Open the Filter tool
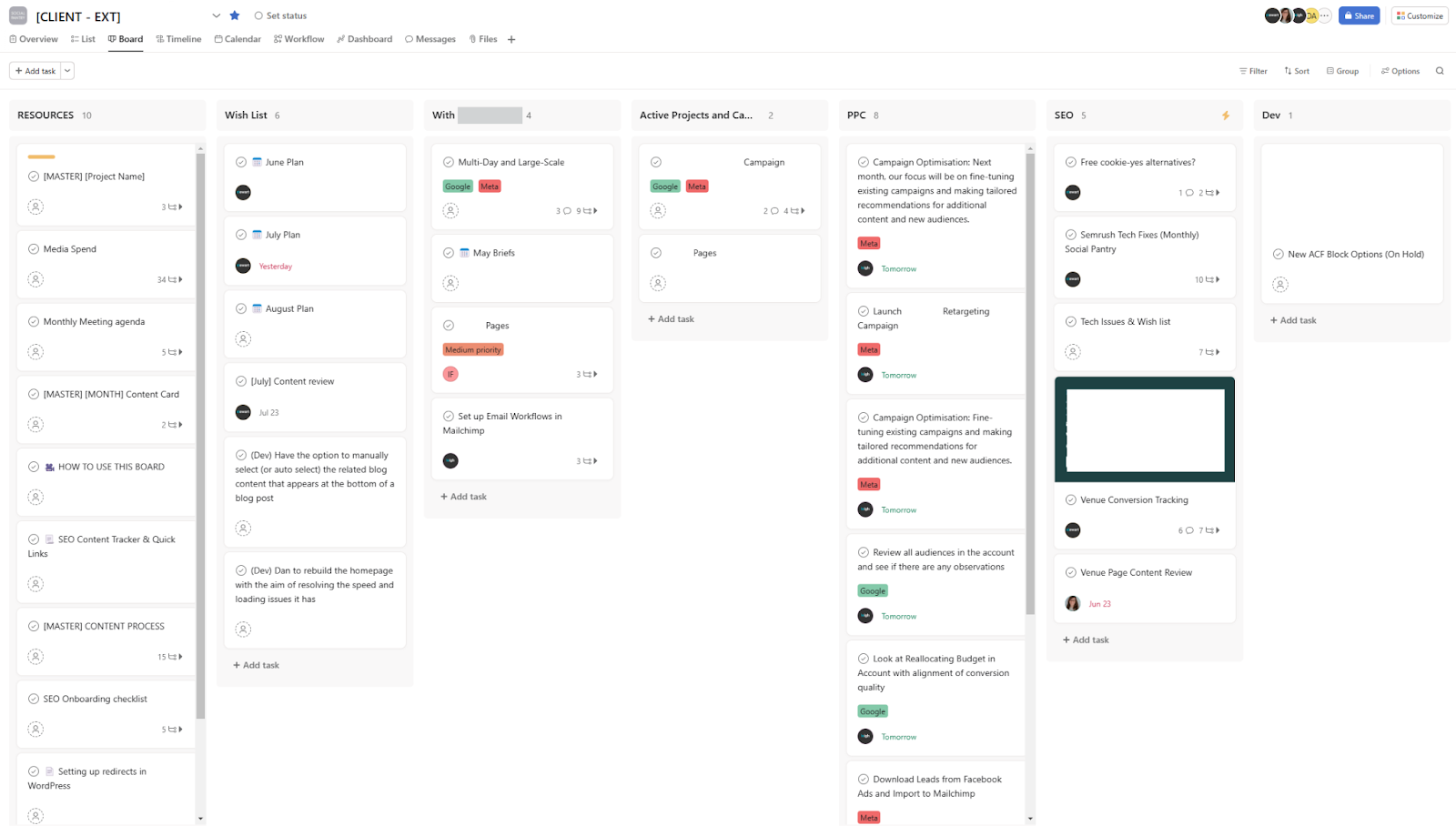This screenshot has width=1456, height=826. 1253,71
